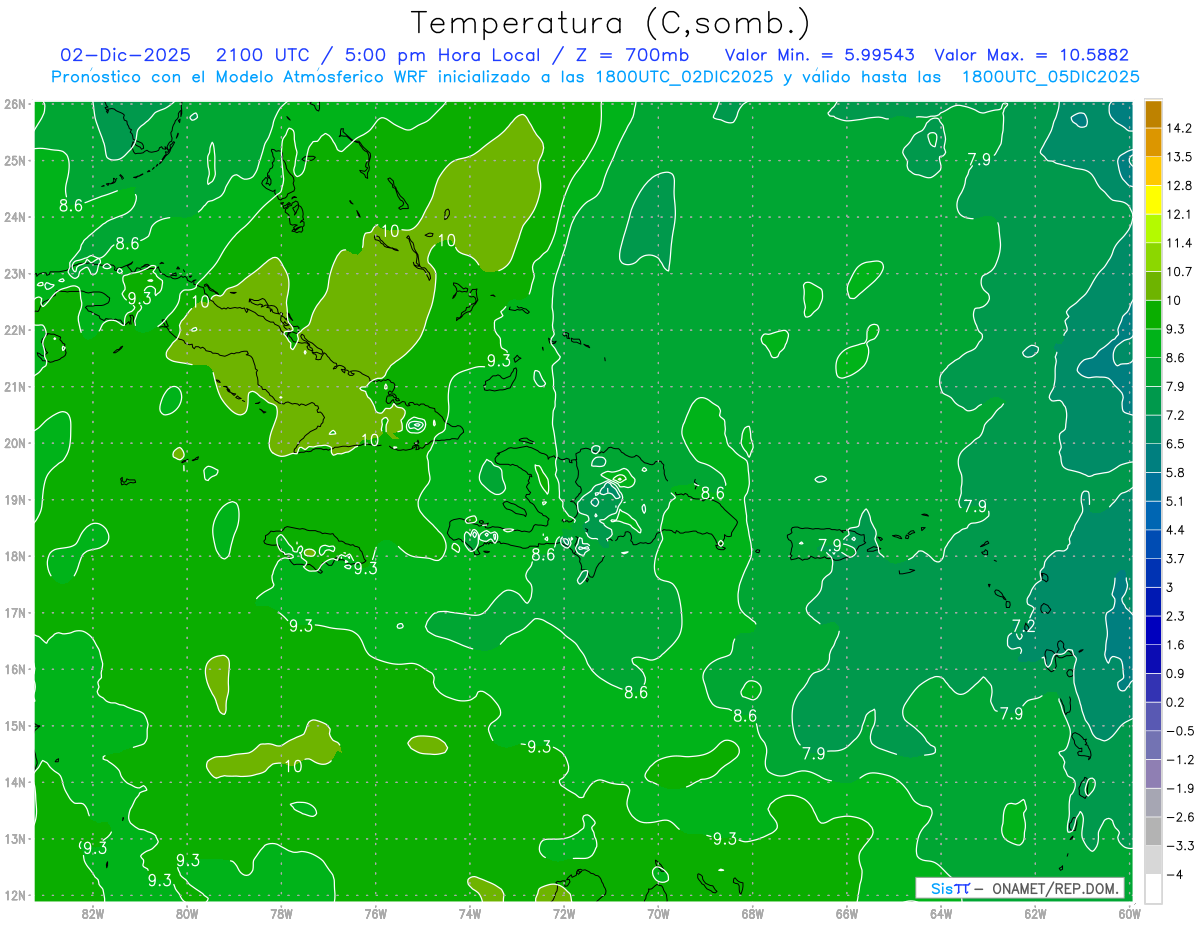Click the colorbar label "5.1"

pos(1175,501)
